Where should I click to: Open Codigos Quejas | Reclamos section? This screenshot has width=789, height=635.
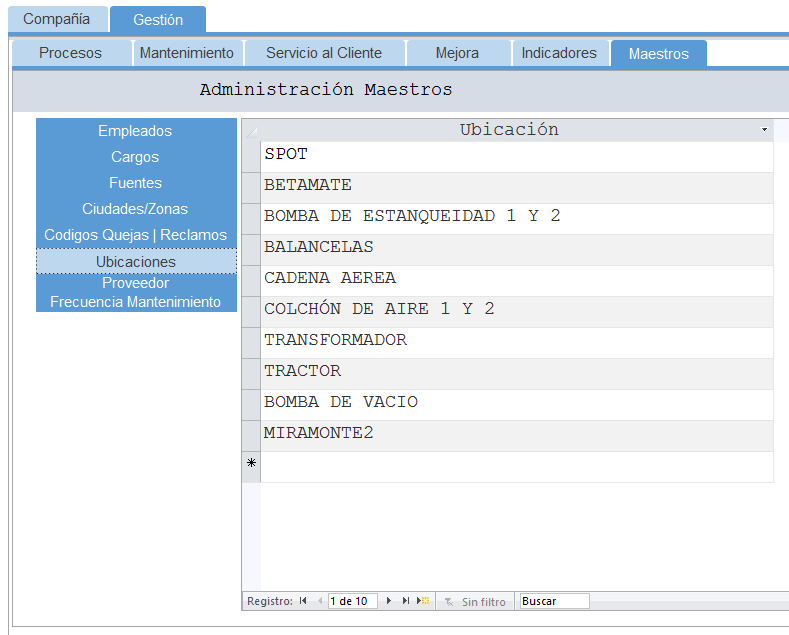pos(135,235)
